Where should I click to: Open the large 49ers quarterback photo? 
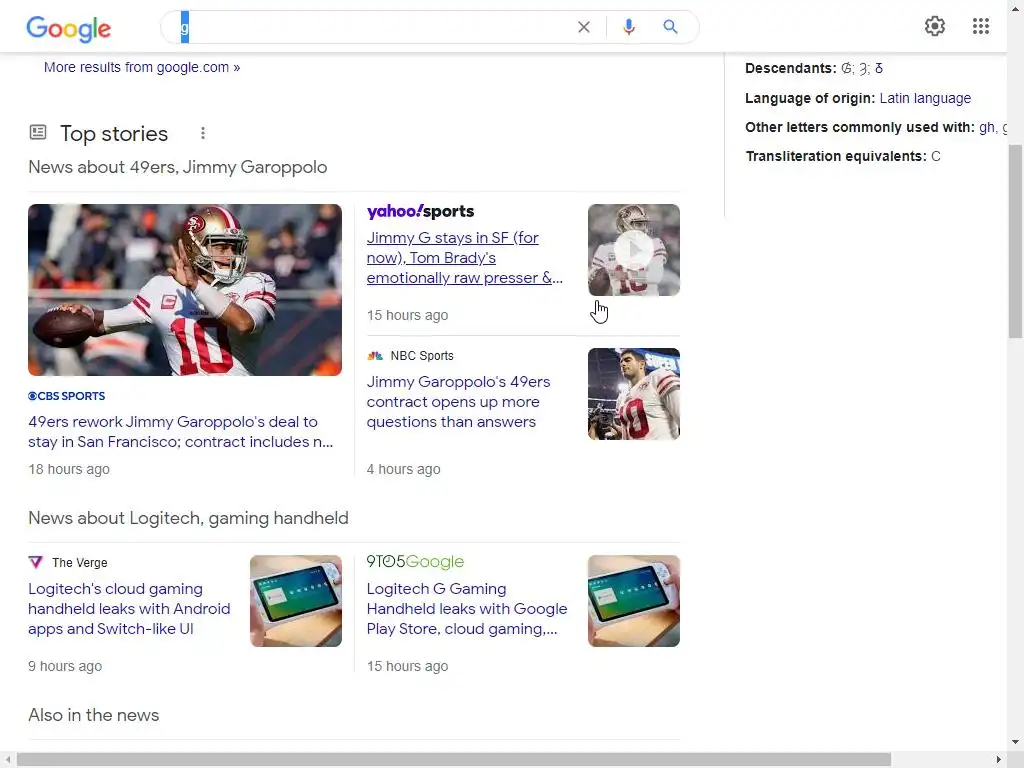(x=185, y=290)
